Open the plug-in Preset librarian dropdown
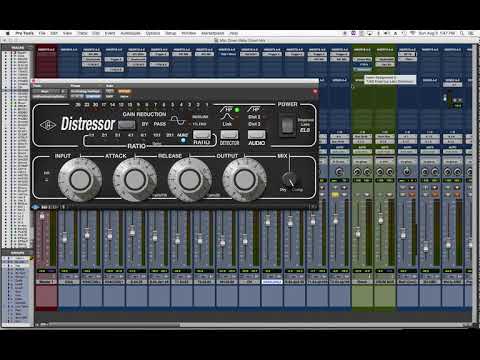This screenshot has height=360, width=480. pyautogui.click(x=86, y=91)
